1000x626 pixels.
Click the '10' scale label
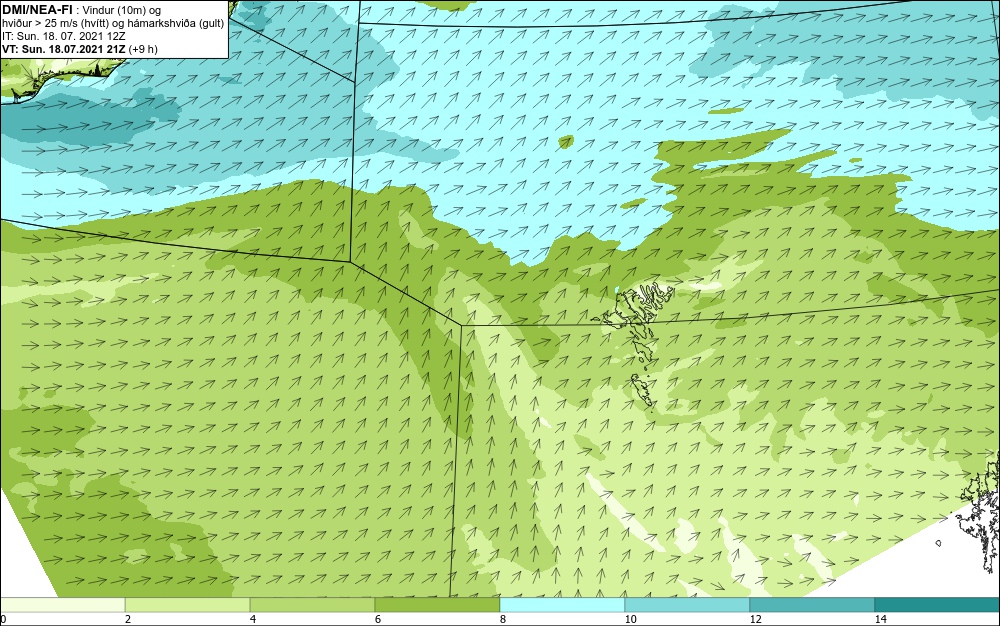coord(631,619)
